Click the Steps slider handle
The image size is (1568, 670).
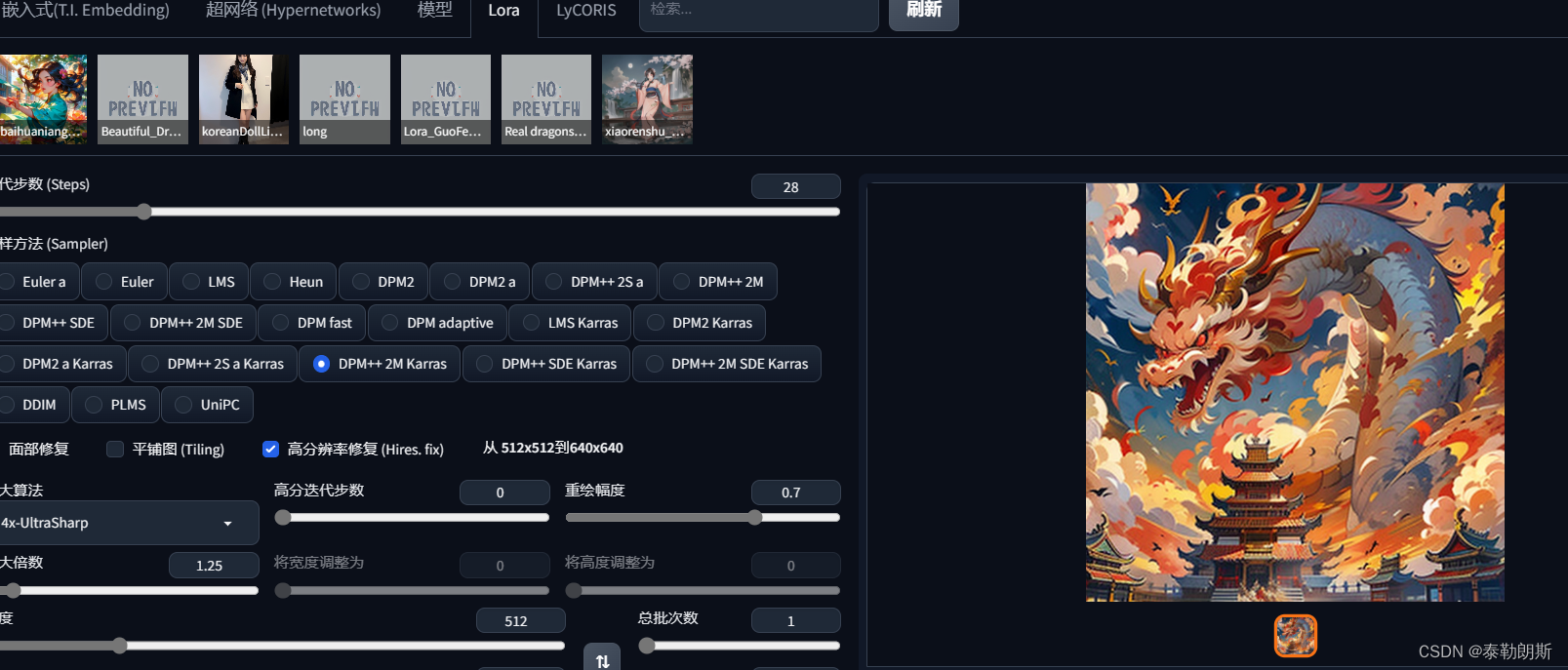[x=144, y=212]
